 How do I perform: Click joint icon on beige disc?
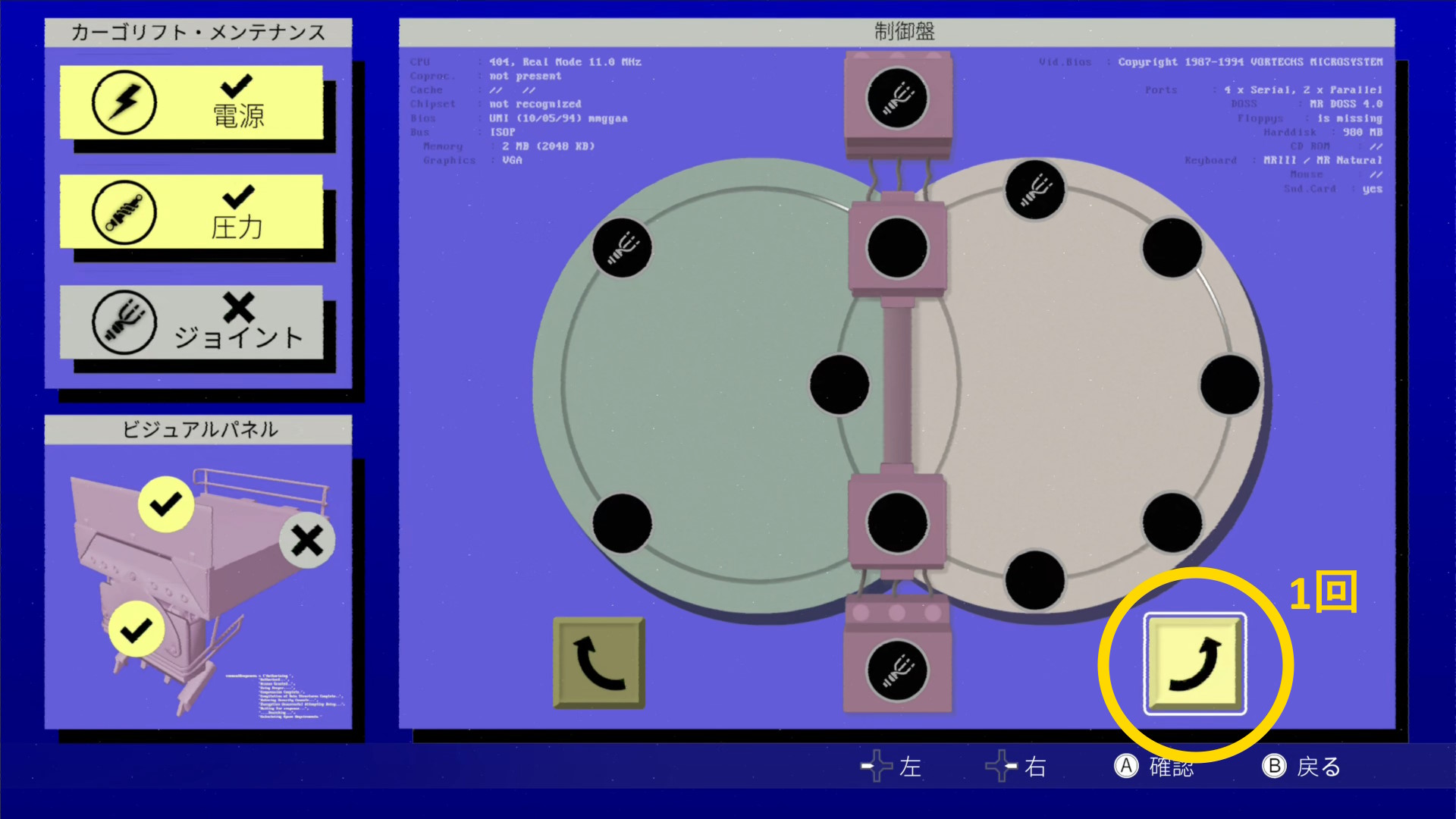click(1034, 190)
